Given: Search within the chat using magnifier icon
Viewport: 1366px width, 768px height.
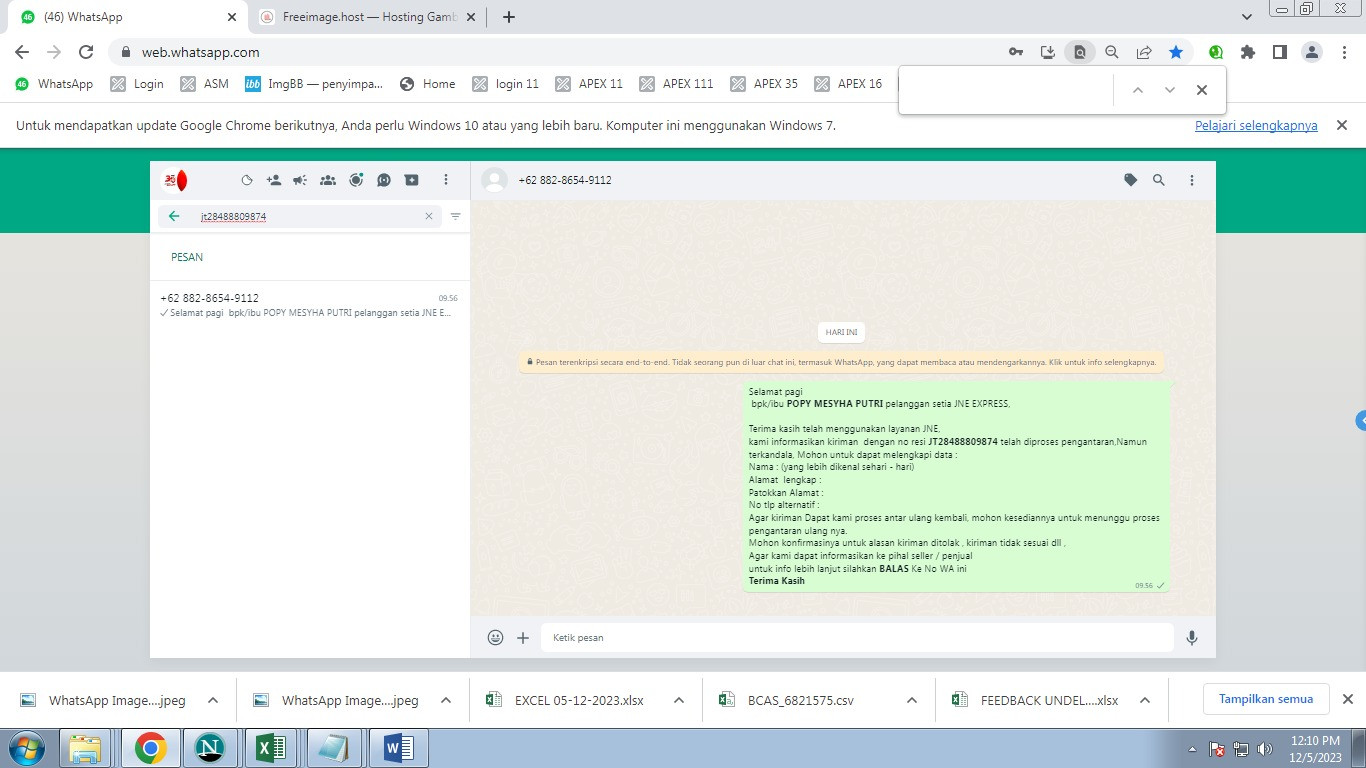Looking at the screenshot, I should point(1159,180).
